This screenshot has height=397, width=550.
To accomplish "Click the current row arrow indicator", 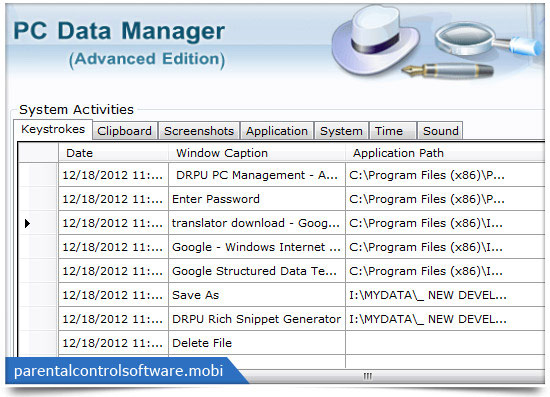I will tap(27, 223).
